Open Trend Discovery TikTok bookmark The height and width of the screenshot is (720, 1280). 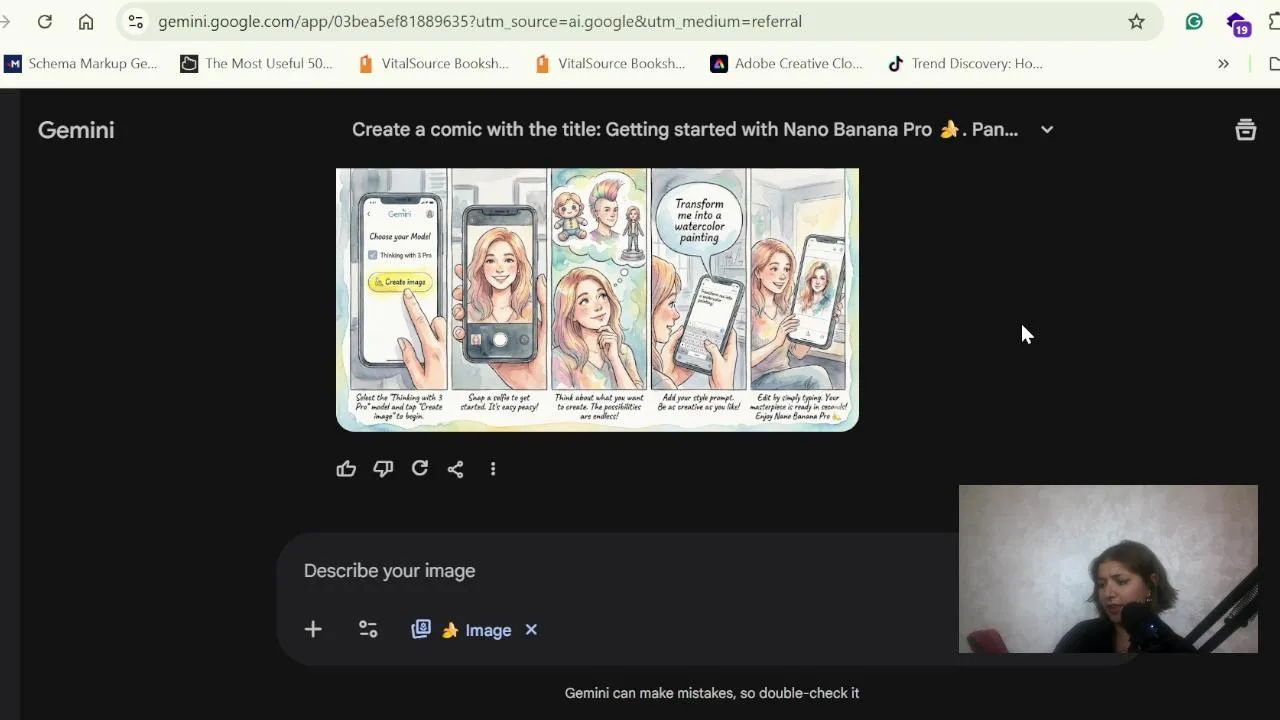[965, 63]
